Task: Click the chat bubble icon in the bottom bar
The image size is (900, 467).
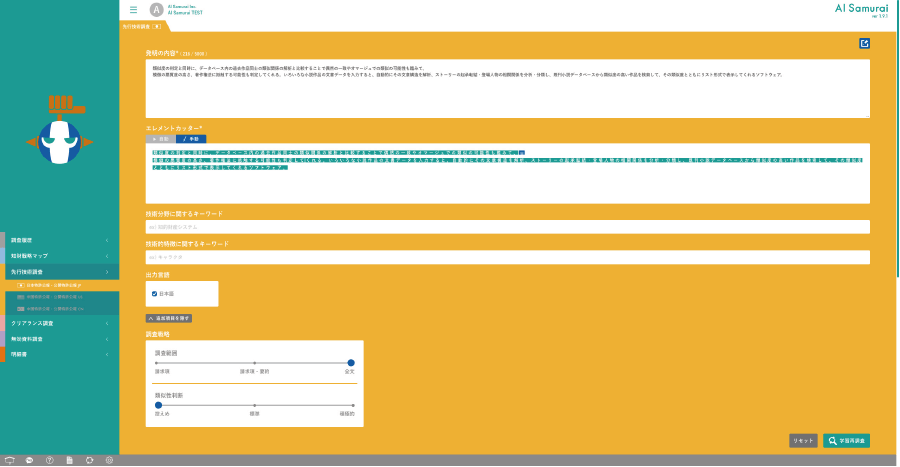Action: click(29, 460)
